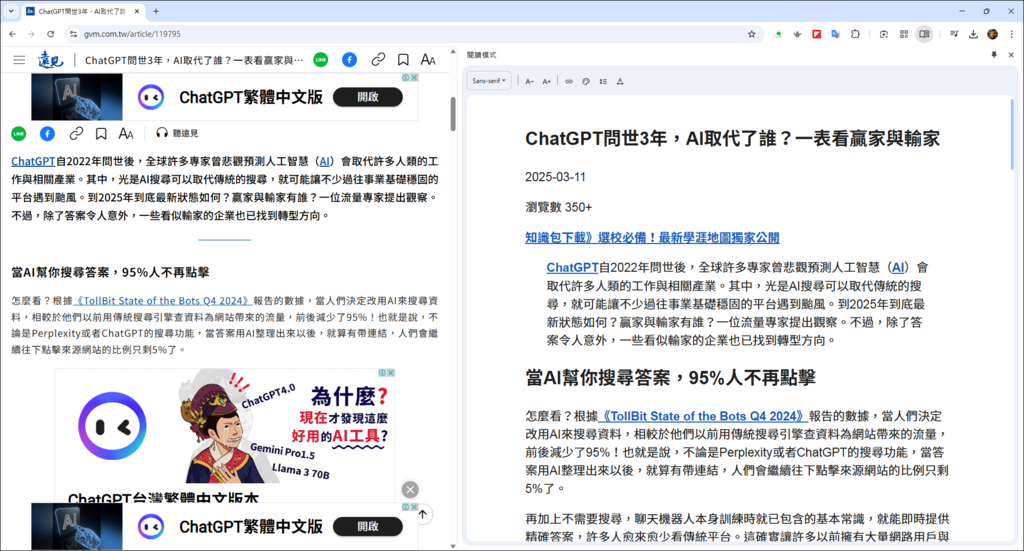Open the Google Translate extension
Image resolution: width=1024 pixels, height=551 pixels.
tap(835, 34)
